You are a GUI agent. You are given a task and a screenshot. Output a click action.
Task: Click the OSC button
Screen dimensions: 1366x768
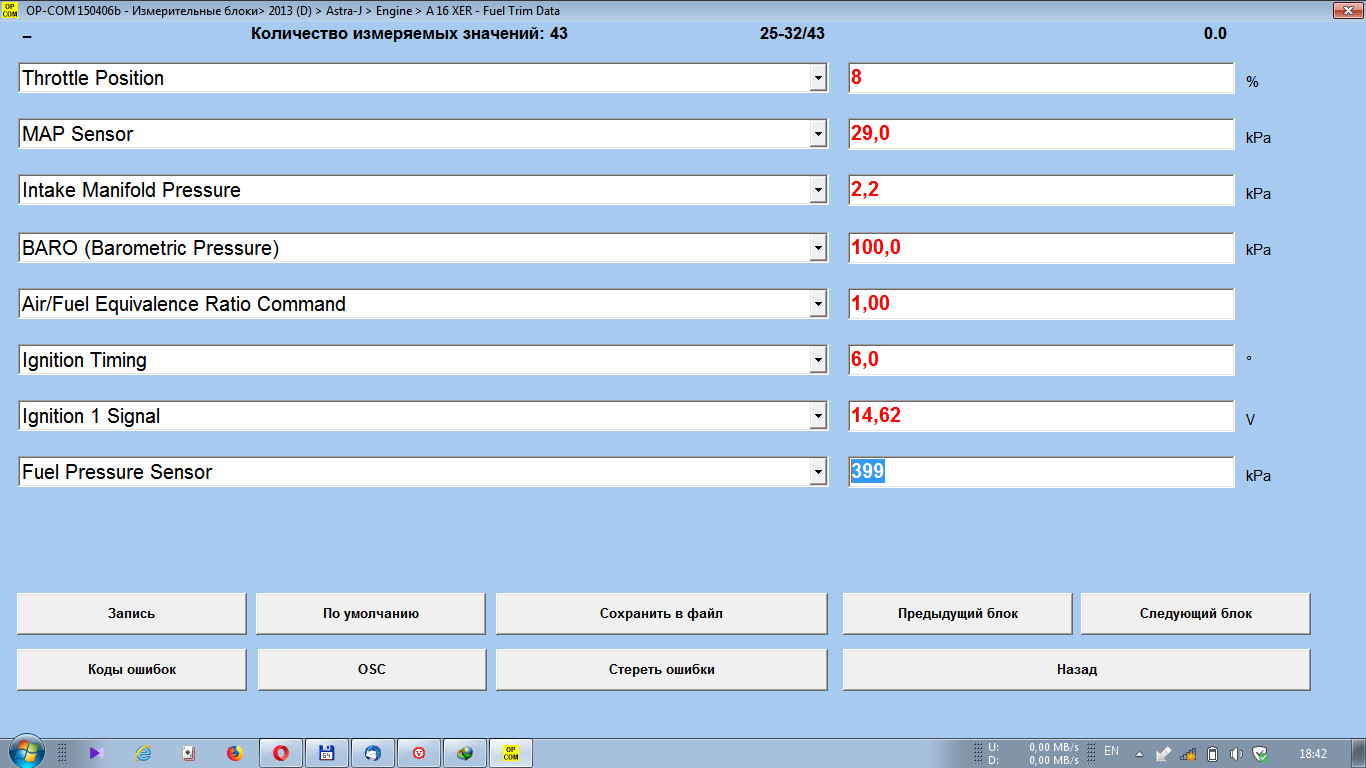372,669
